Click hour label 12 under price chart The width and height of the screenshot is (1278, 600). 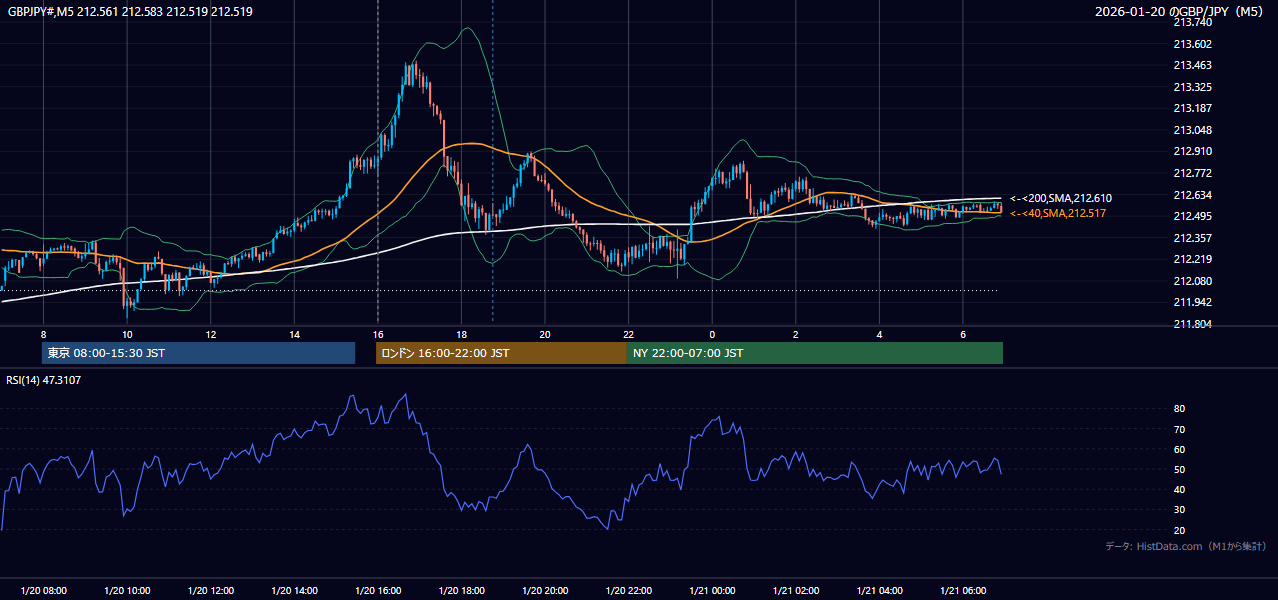click(x=211, y=334)
